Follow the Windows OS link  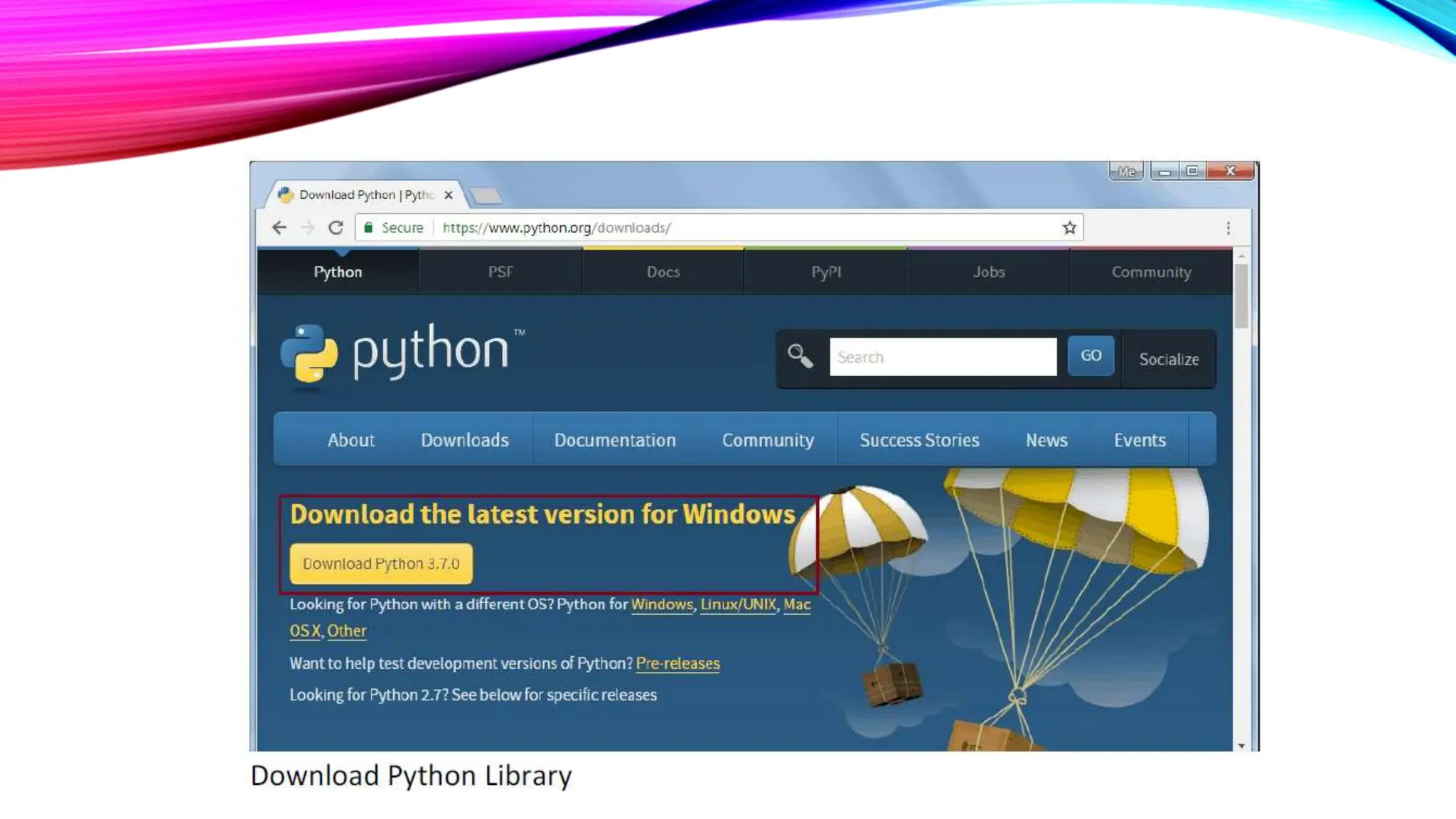click(662, 604)
